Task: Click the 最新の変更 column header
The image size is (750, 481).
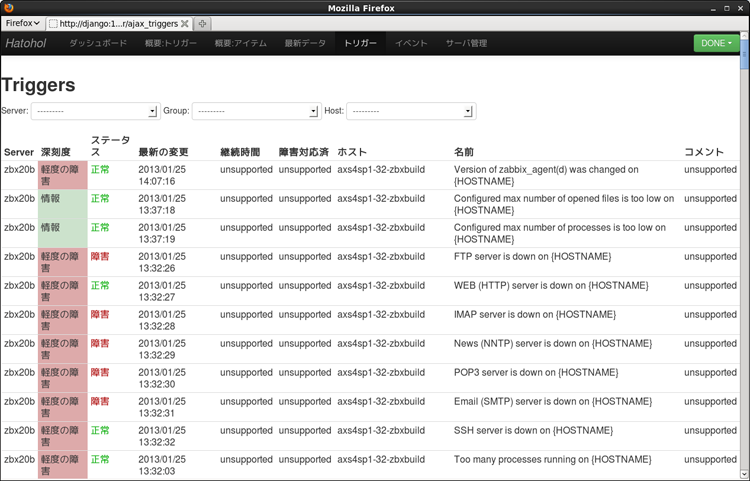Action: [164, 152]
